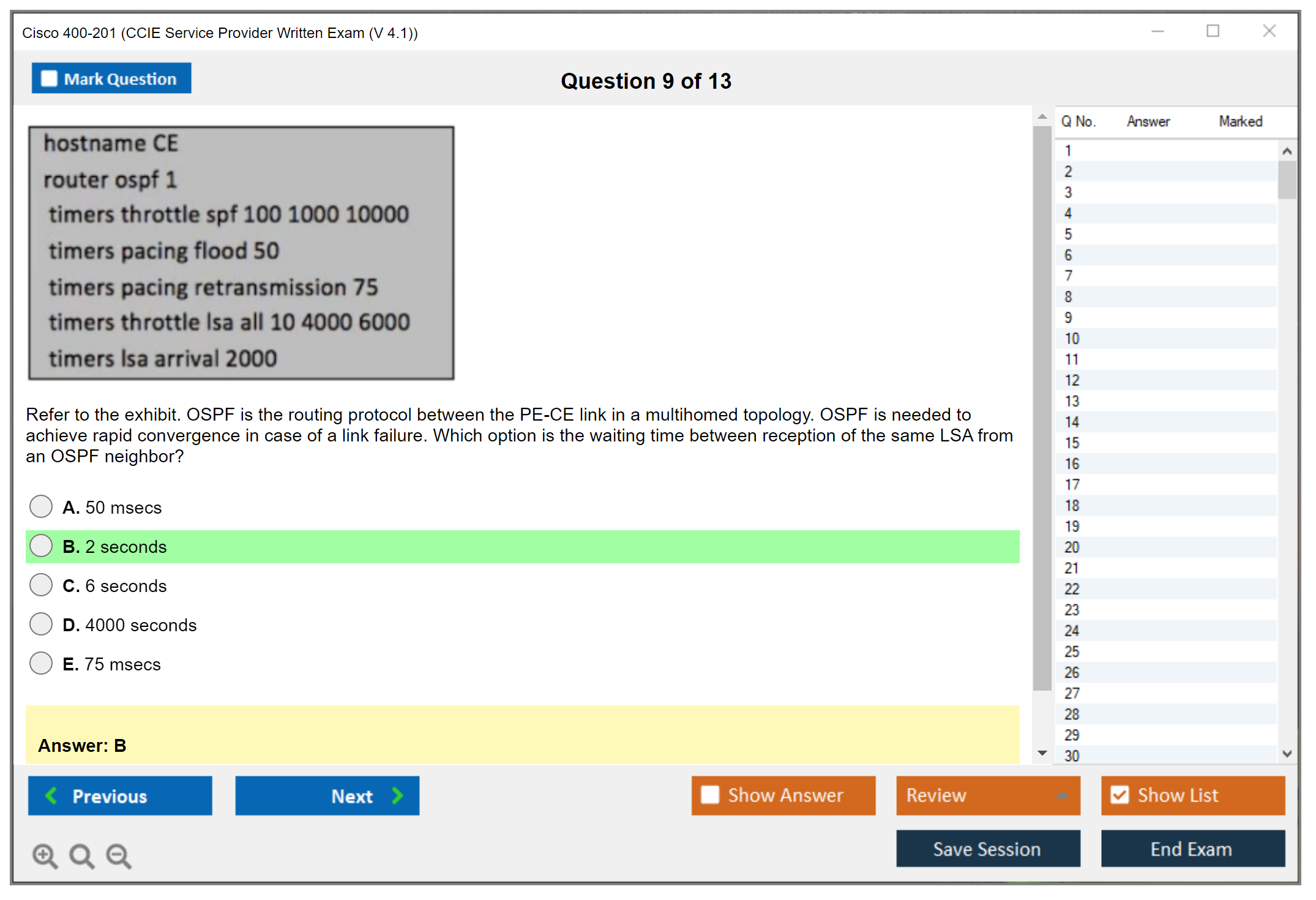This screenshot has height=900, width=1316.
Task: Expand the Review dropdown arrow
Action: tap(1062, 795)
